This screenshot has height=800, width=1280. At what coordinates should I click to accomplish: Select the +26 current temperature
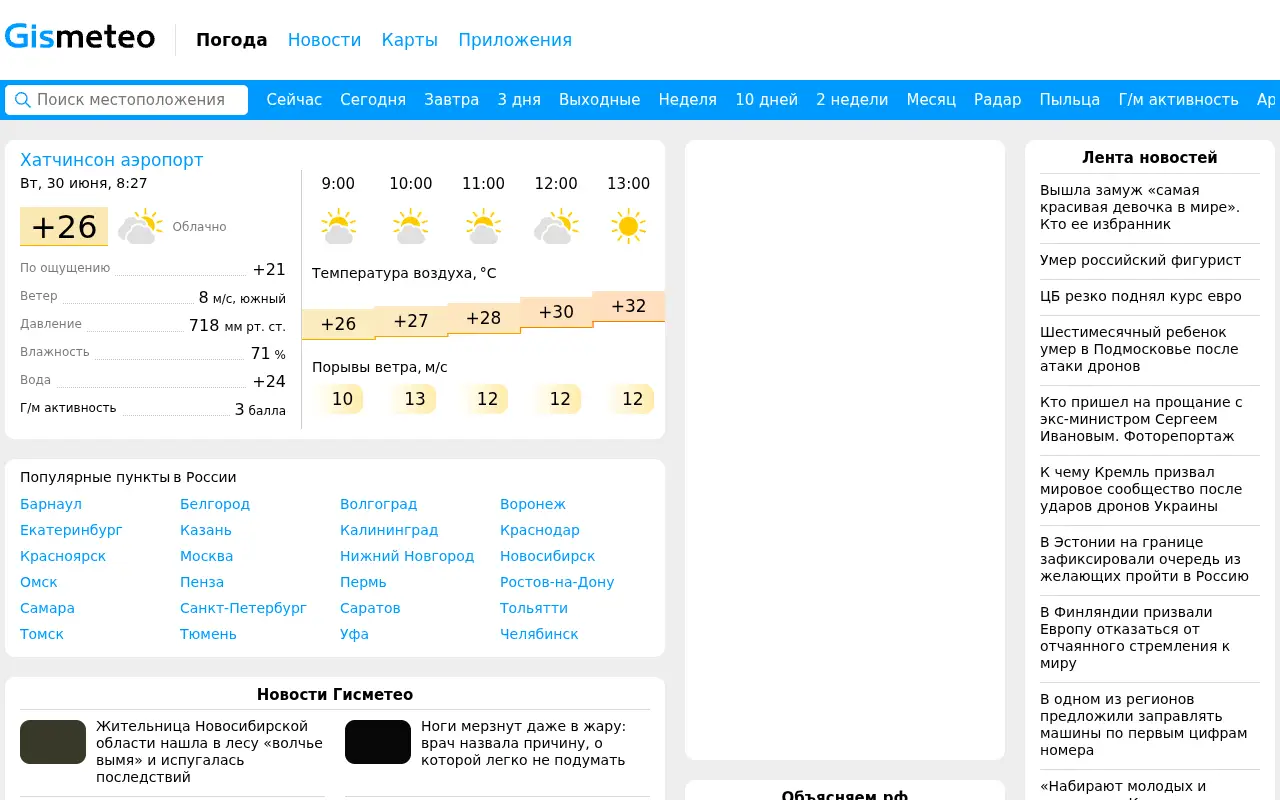[64, 227]
